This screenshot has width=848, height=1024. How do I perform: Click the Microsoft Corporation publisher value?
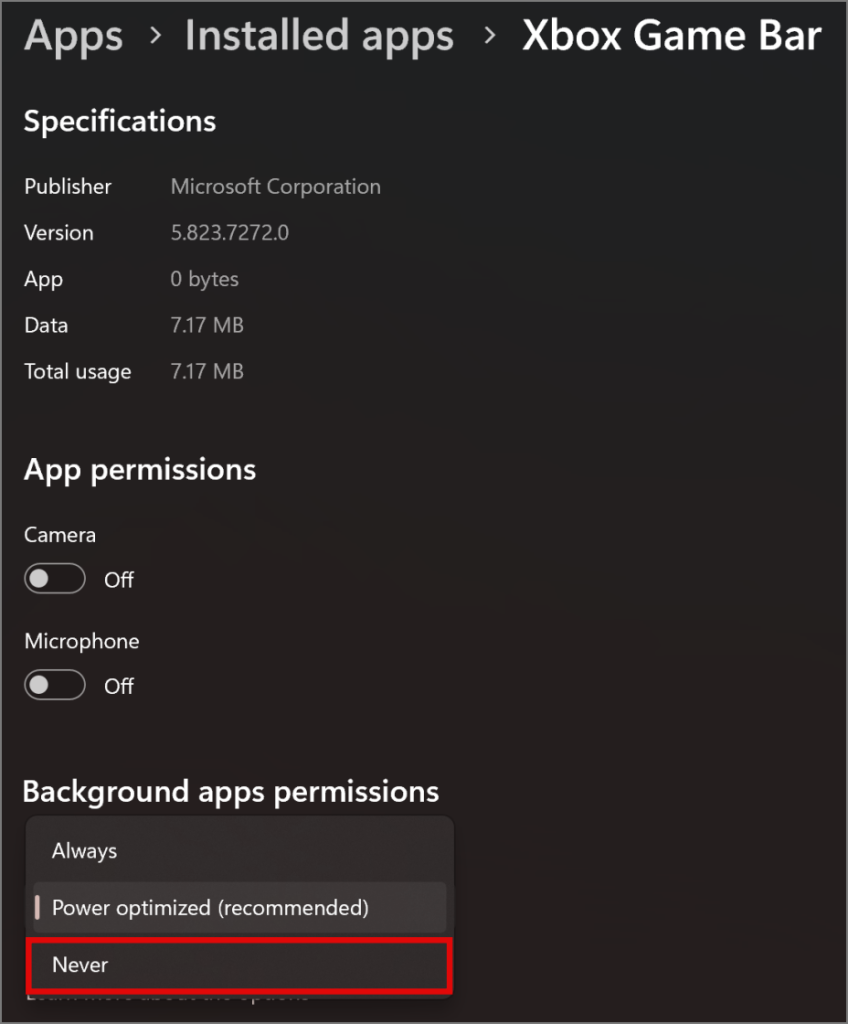point(275,187)
